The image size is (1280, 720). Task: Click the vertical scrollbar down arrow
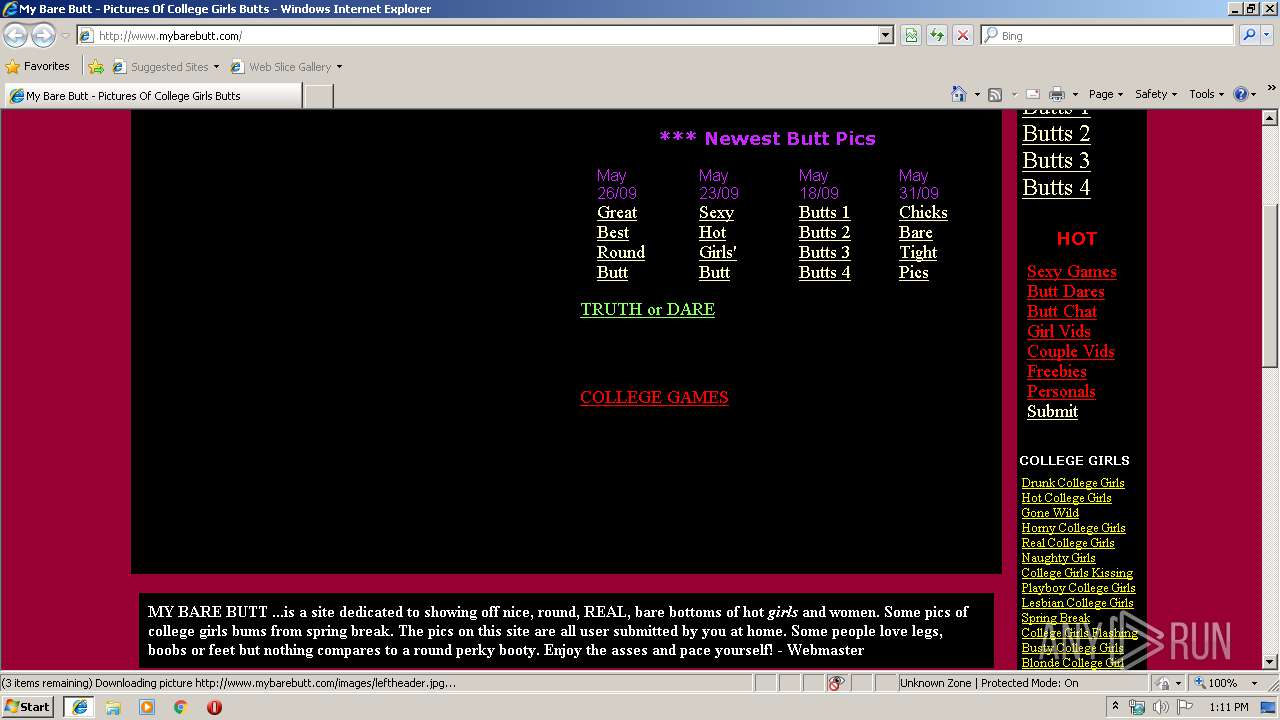(1270, 661)
